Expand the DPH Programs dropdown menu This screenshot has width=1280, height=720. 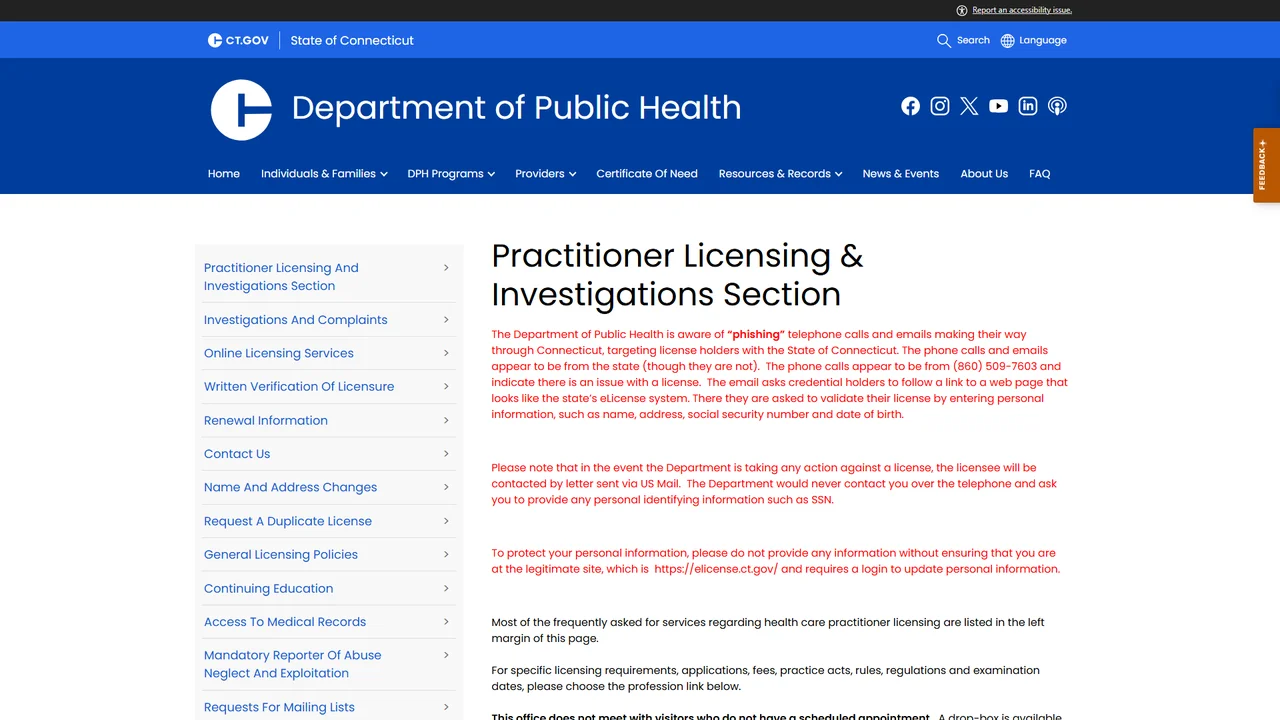451,174
